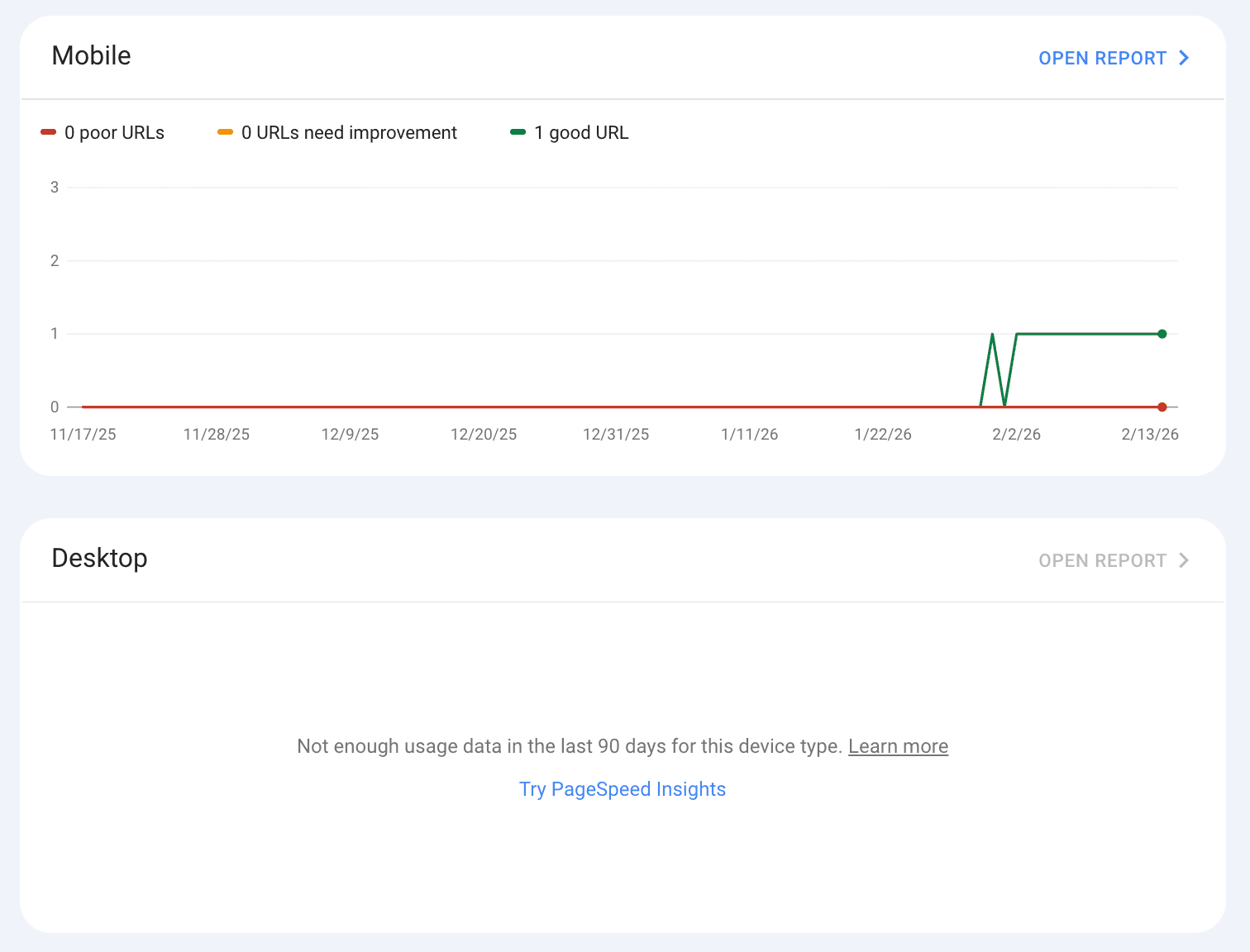Select the red endpoint dot on the chart

point(1162,407)
